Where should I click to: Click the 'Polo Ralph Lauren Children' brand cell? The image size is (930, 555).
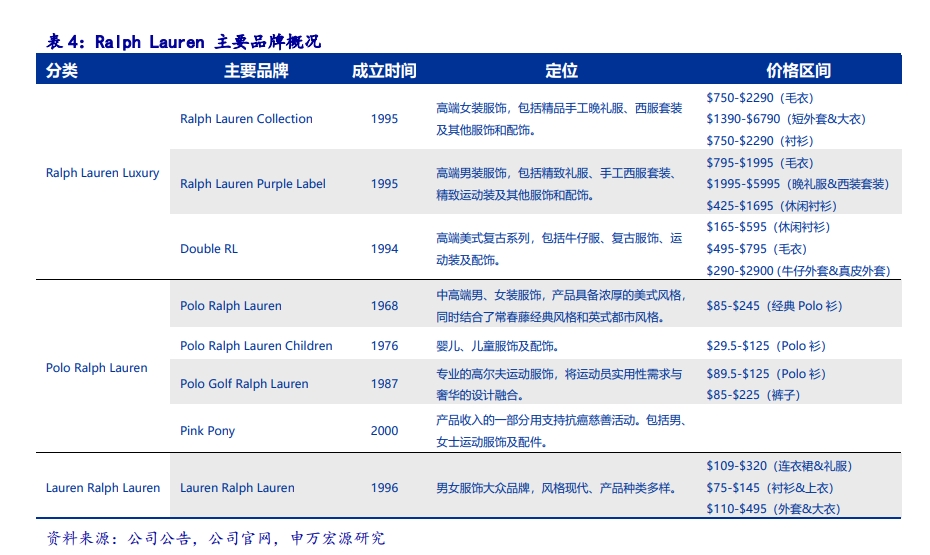coord(256,346)
